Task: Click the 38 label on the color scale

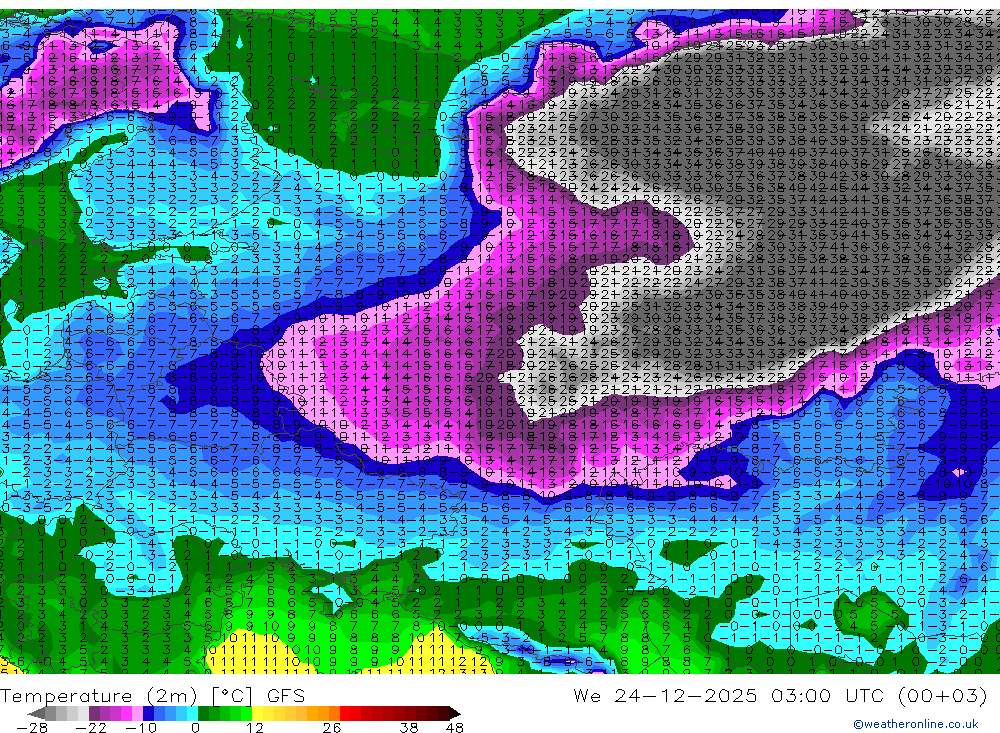Action: 409,728
